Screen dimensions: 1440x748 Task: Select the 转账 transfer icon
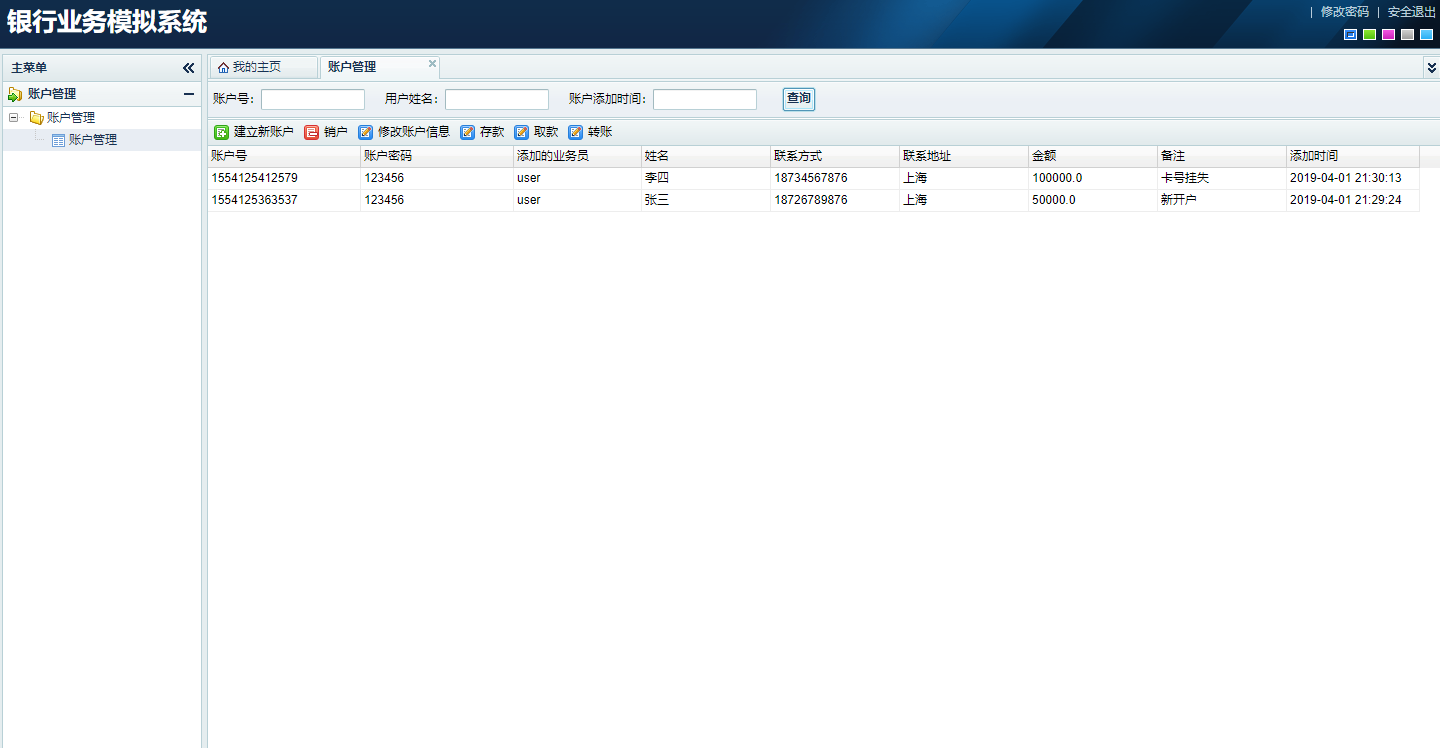[574, 131]
